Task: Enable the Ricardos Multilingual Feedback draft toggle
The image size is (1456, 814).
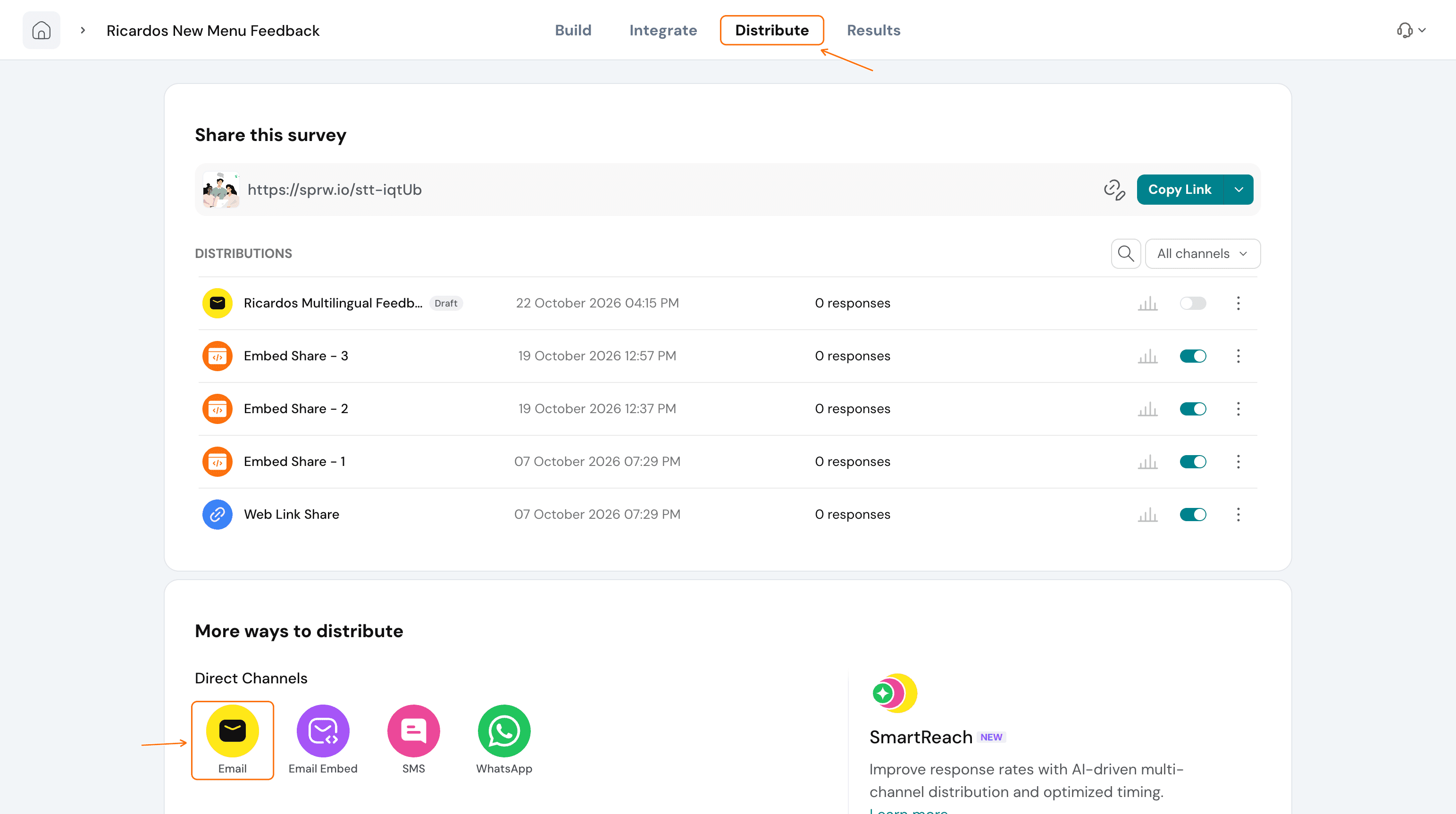Action: (x=1193, y=303)
